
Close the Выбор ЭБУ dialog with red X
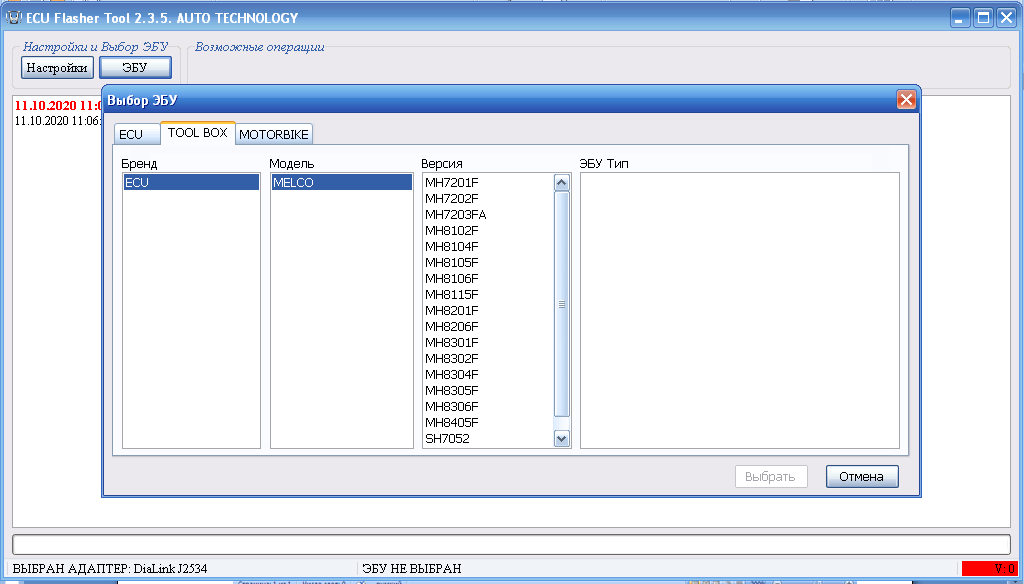[906, 100]
